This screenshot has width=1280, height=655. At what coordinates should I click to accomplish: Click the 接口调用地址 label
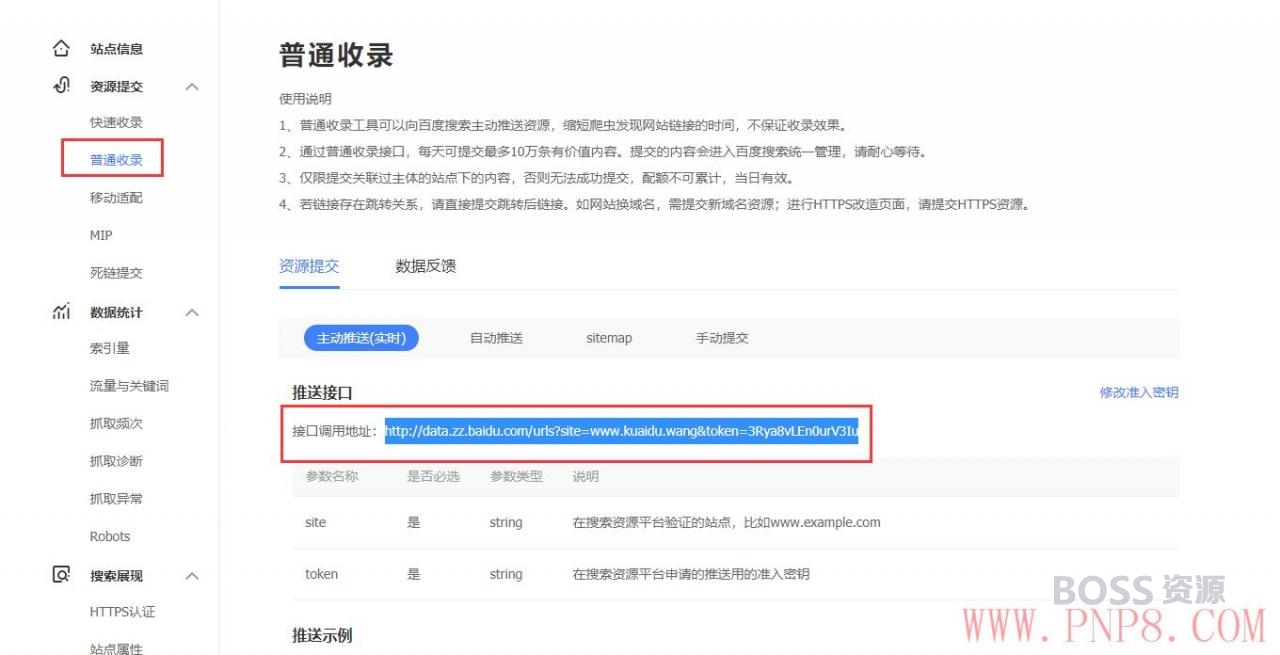tap(335, 432)
